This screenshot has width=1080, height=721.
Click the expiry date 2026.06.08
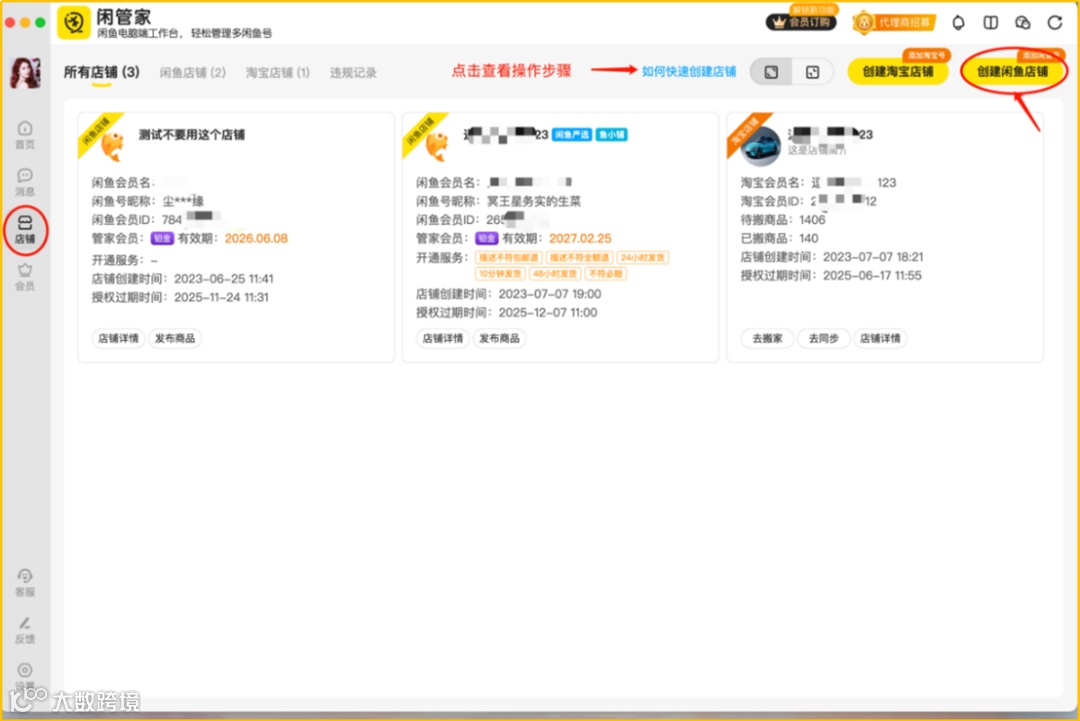pos(256,238)
